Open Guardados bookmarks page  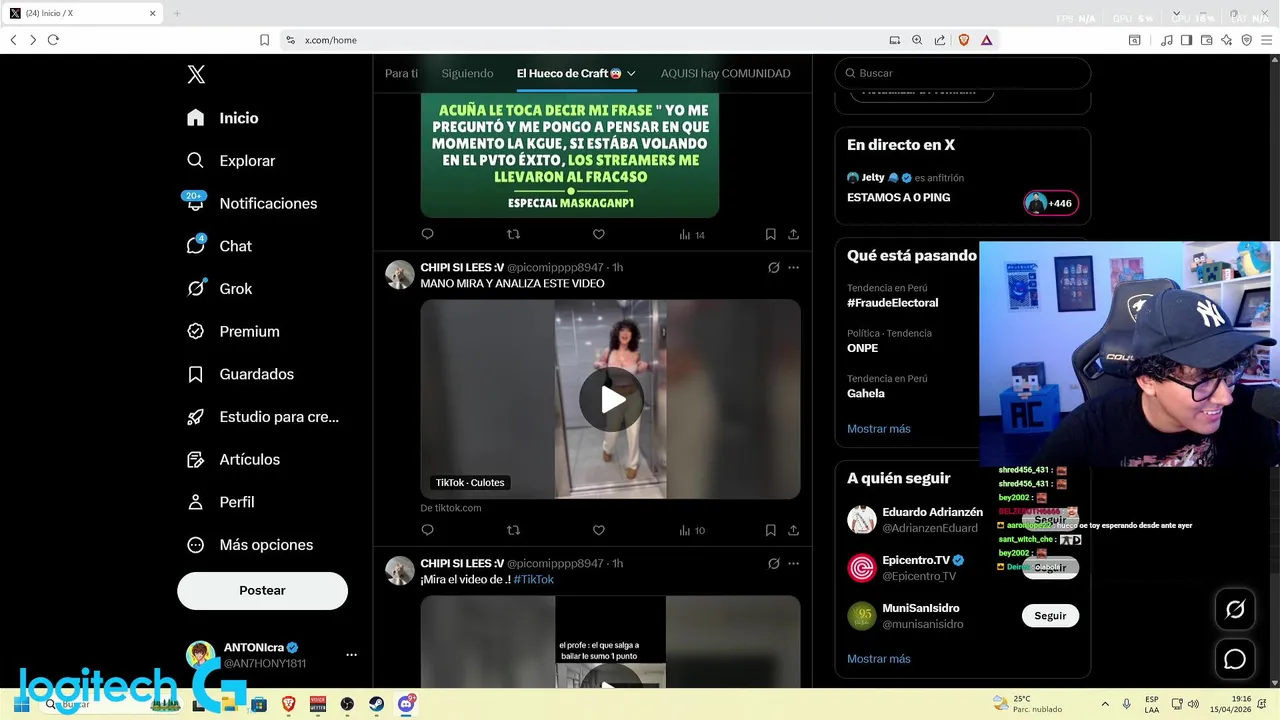pos(240,374)
